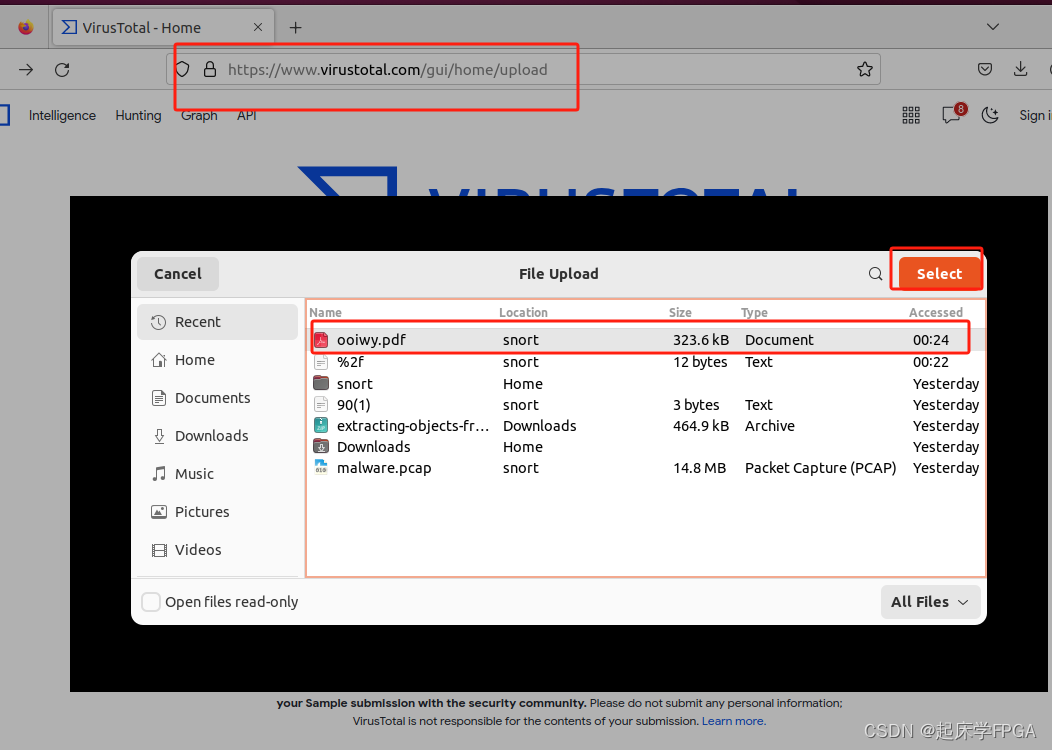Viewport: 1052px width, 750px height.
Task: Open the Graph menu item
Action: [199, 115]
